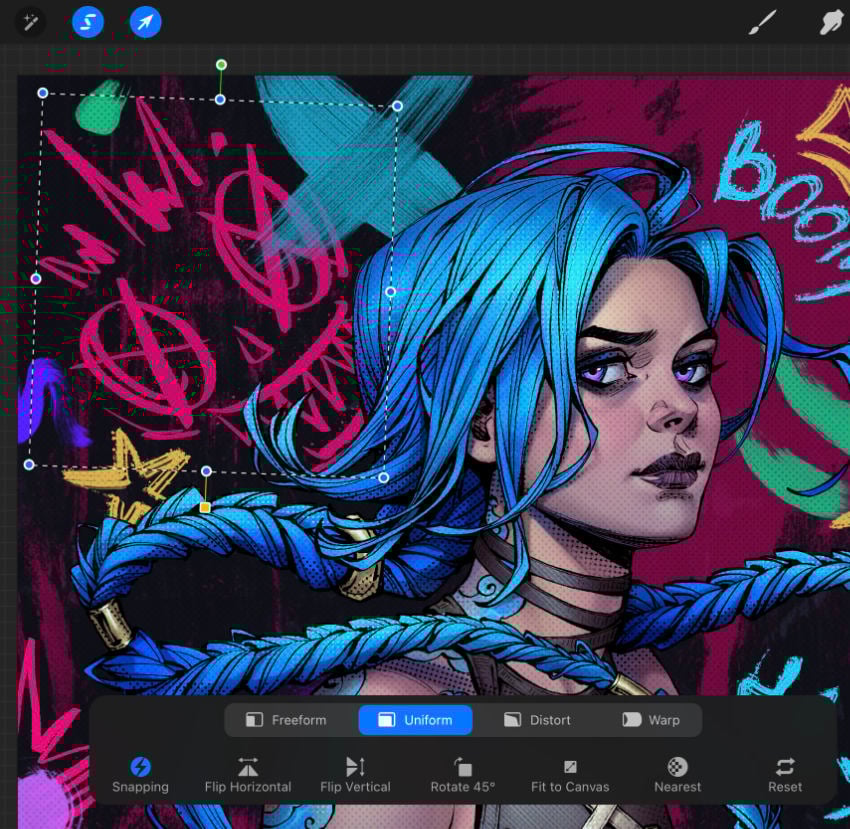Switch to Distort transform mode
The height and width of the screenshot is (829, 850).
point(537,720)
